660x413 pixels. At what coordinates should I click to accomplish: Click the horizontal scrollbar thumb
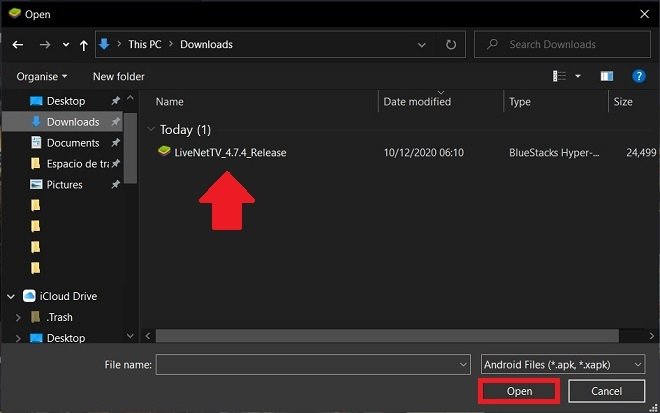[x=387, y=336]
